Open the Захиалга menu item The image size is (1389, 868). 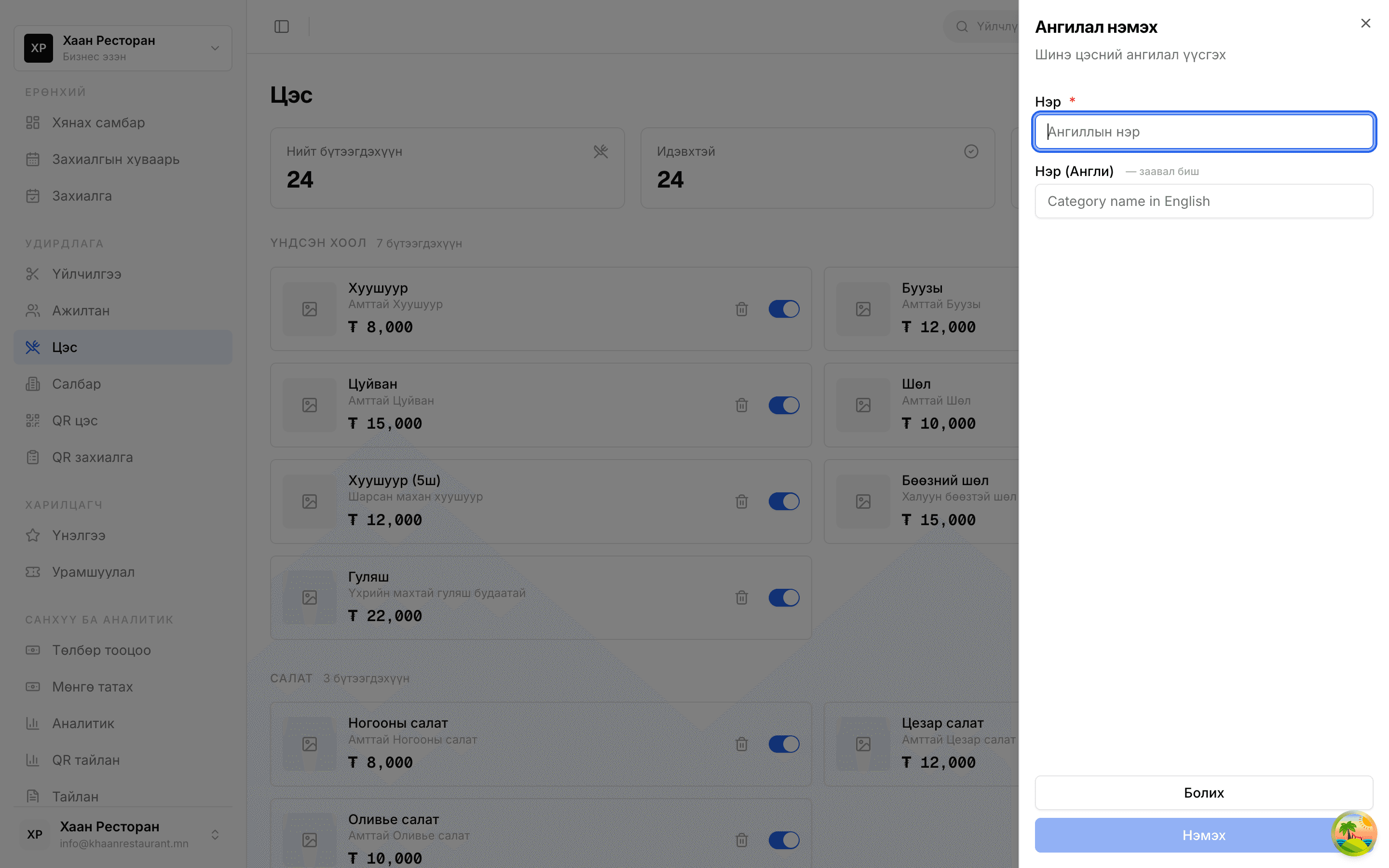click(x=123, y=196)
